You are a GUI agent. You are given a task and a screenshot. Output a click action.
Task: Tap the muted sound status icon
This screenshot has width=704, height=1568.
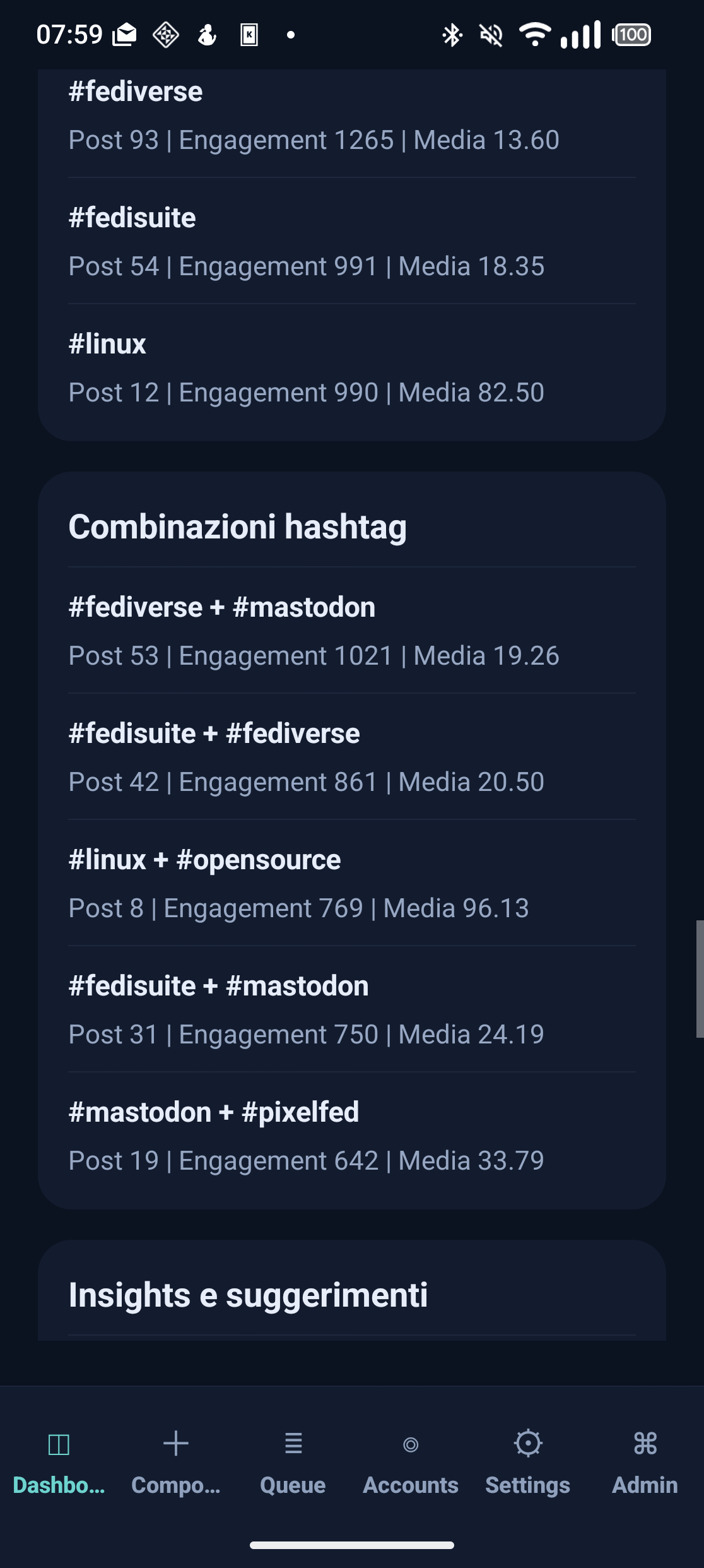click(x=491, y=35)
